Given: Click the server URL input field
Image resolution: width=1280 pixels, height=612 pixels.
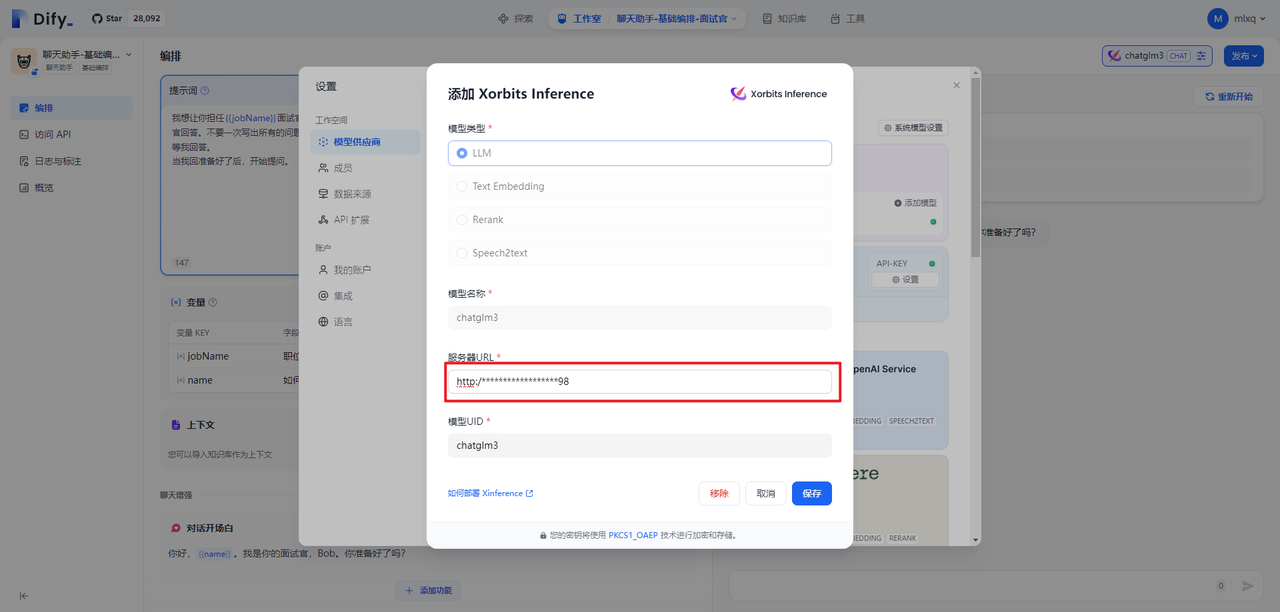Looking at the screenshot, I should (x=639, y=382).
